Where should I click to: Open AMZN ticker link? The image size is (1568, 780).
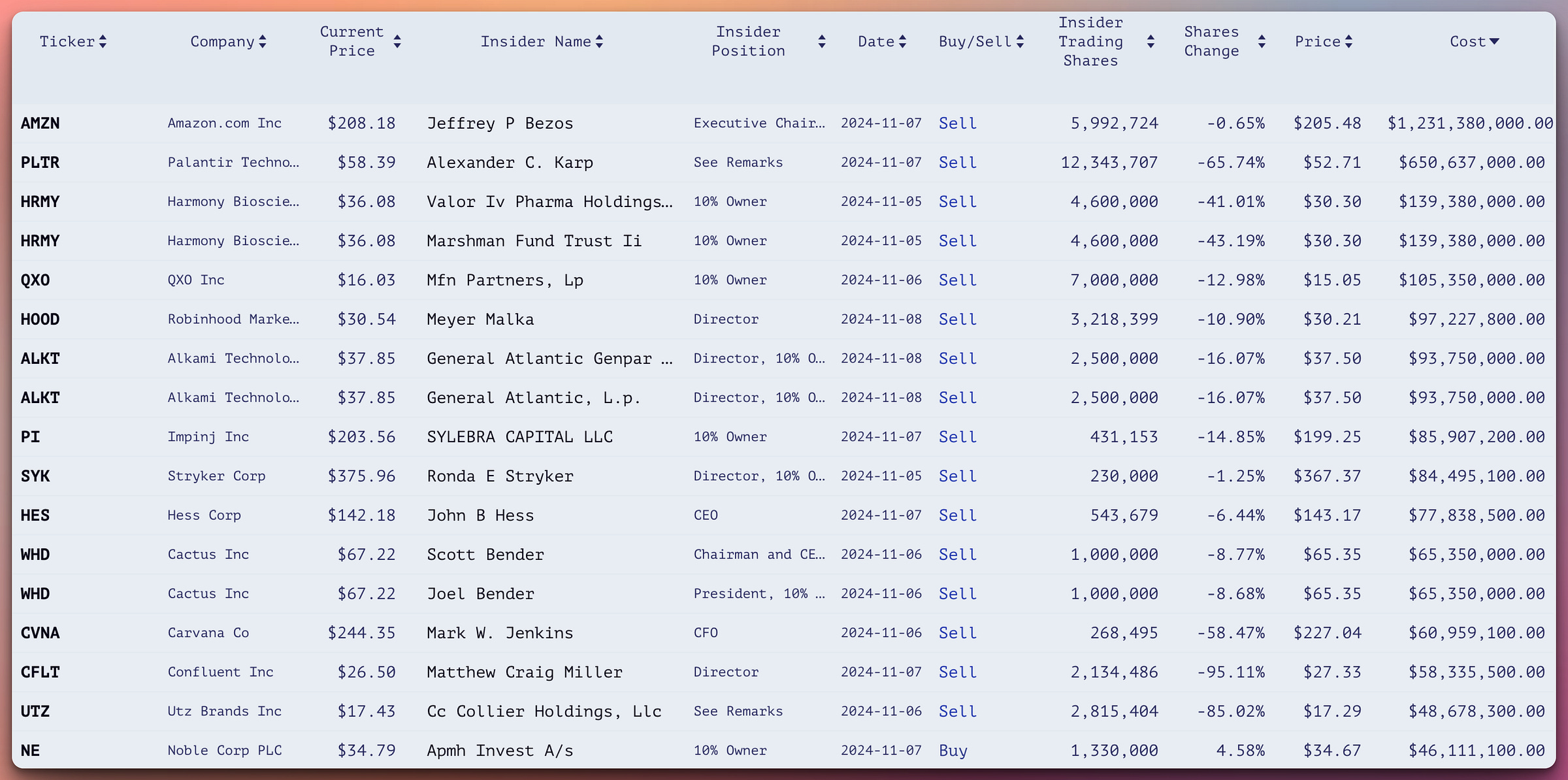pyautogui.click(x=40, y=123)
